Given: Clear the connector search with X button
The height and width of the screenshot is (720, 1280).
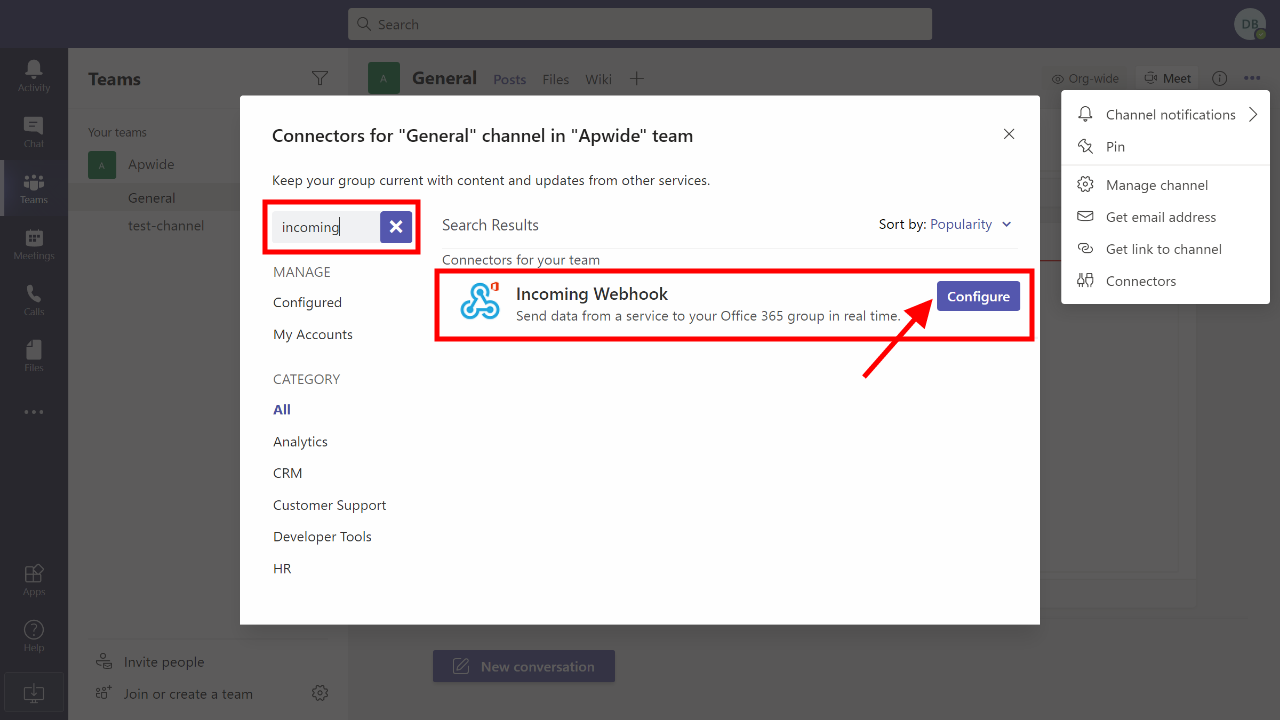Looking at the screenshot, I should click(396, 227).
